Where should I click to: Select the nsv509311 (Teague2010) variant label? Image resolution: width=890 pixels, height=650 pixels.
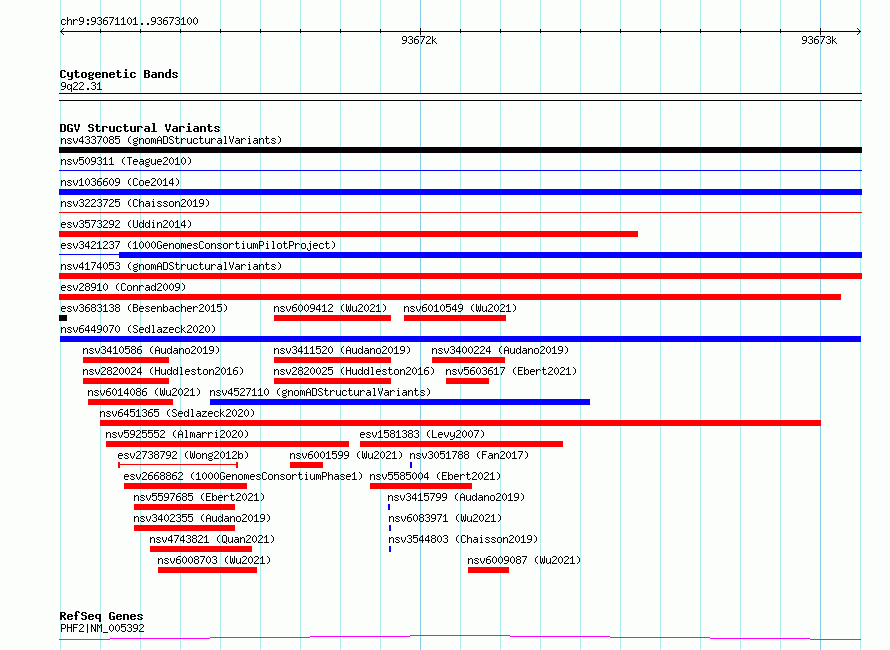click(x=126, y=161)
